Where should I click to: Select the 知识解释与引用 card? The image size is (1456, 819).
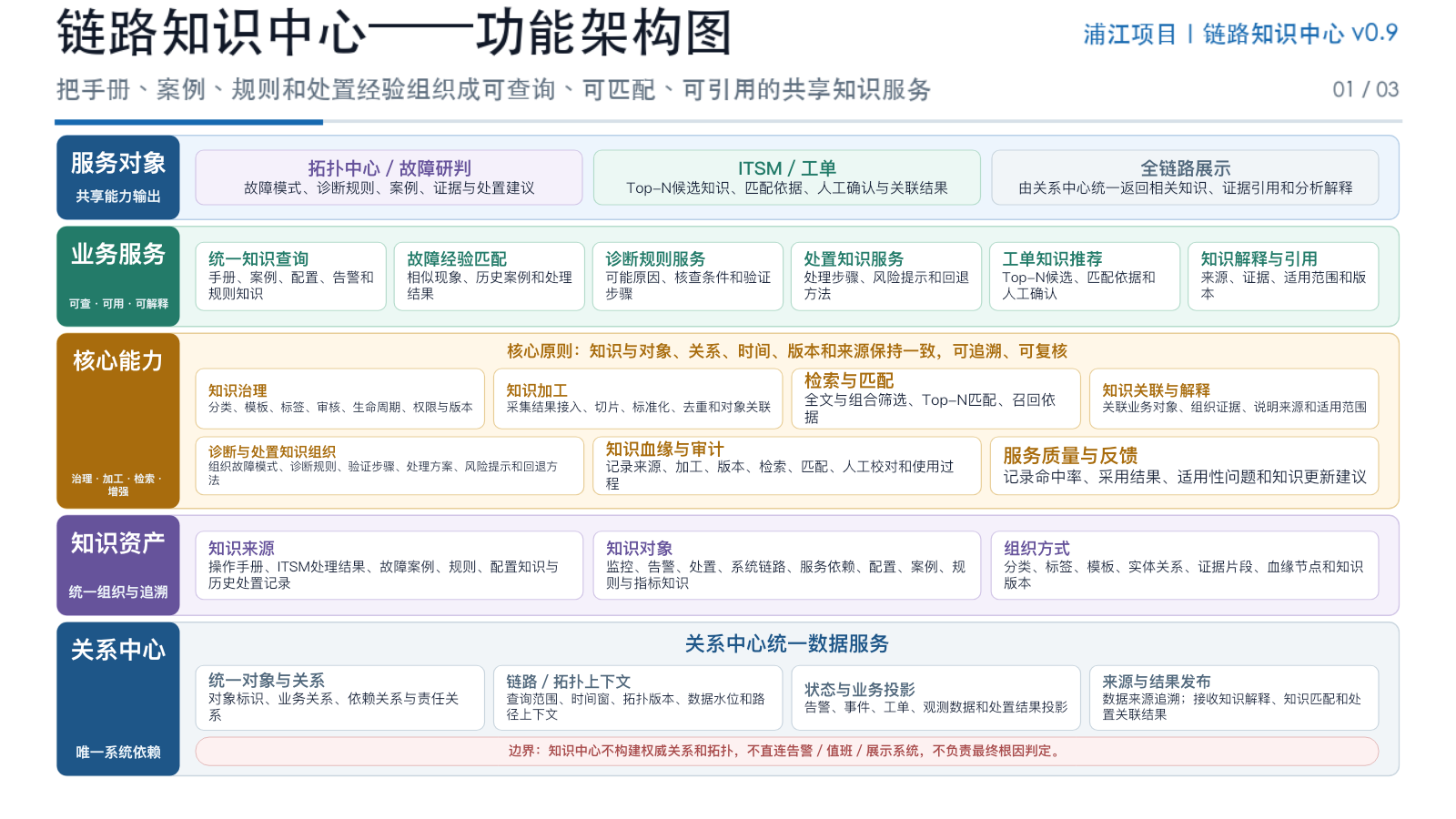click(x=1283, y=277)
